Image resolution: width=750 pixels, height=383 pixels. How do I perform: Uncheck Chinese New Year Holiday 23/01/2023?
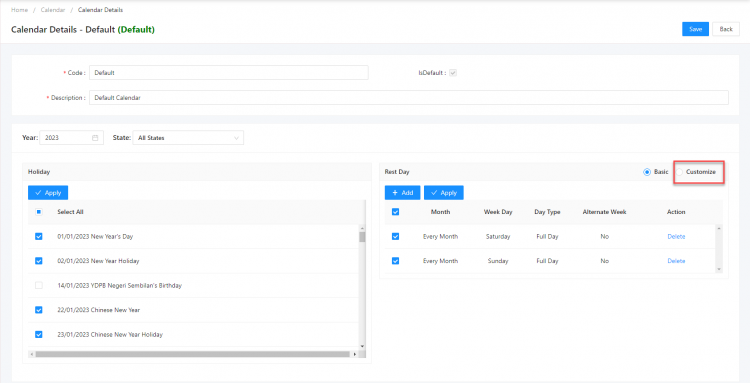pos(39,334)
